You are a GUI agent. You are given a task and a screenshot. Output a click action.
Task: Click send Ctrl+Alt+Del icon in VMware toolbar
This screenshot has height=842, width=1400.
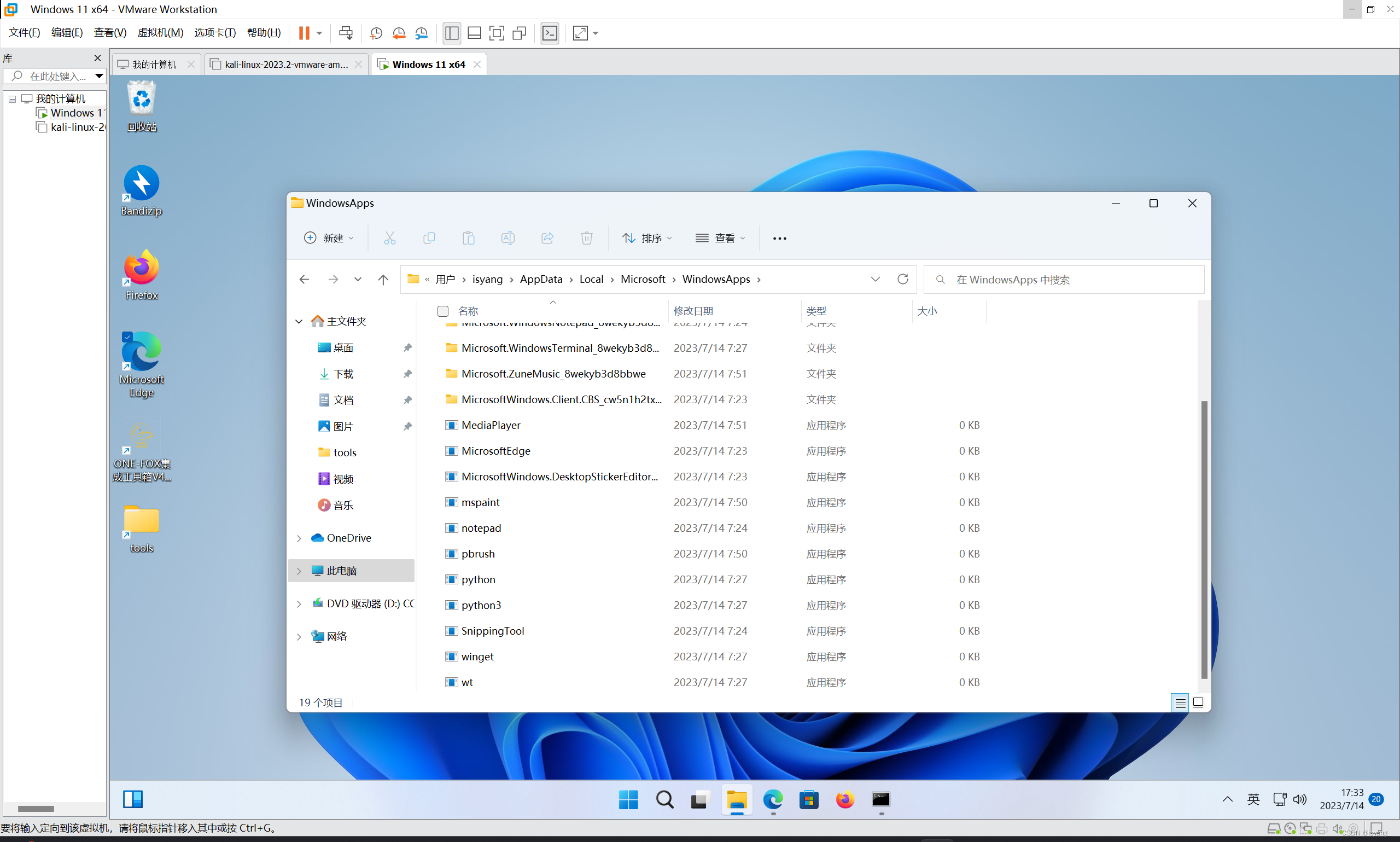(345, 33)
